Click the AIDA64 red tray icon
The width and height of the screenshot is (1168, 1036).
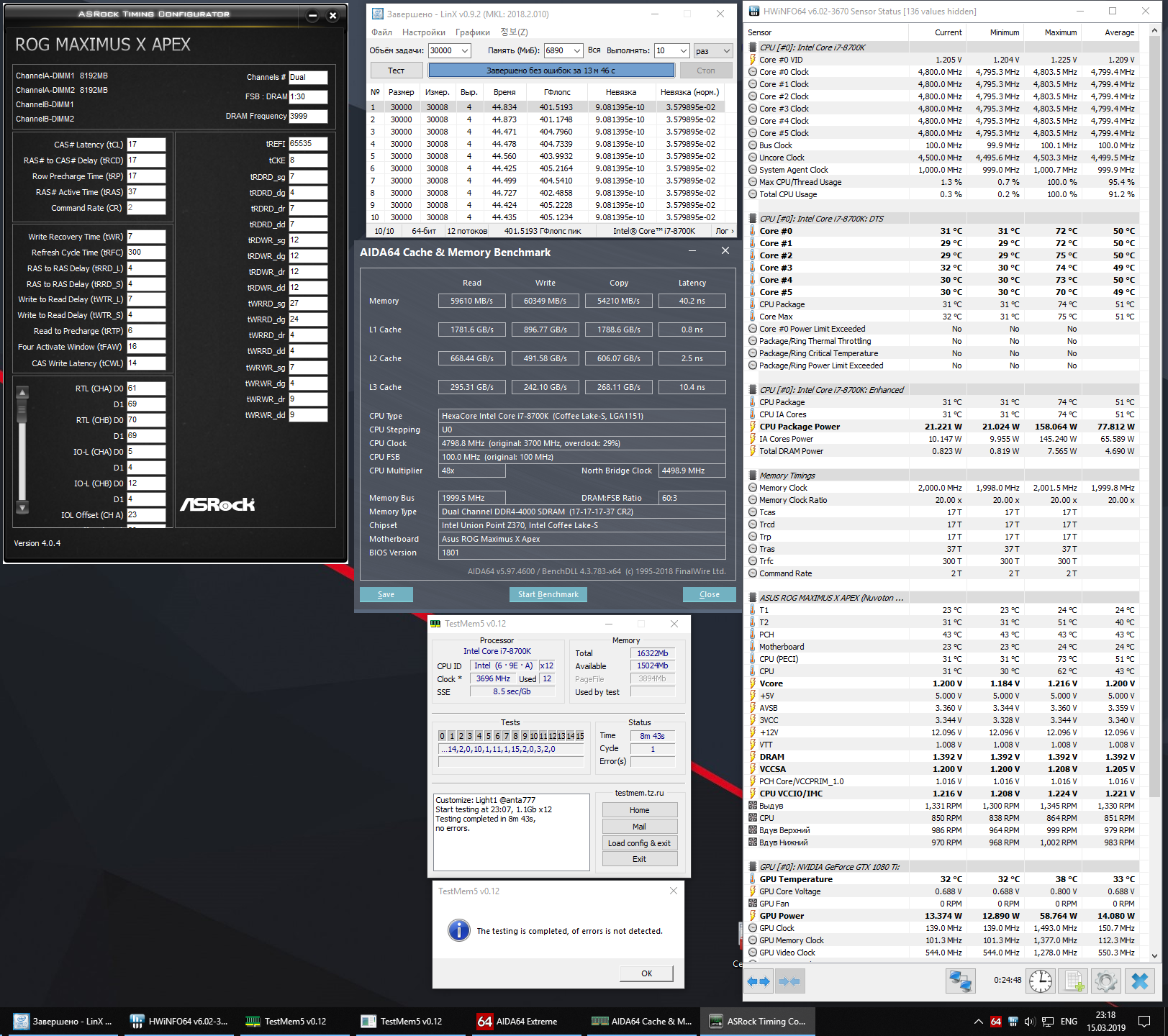click(x=996, y=1022)
